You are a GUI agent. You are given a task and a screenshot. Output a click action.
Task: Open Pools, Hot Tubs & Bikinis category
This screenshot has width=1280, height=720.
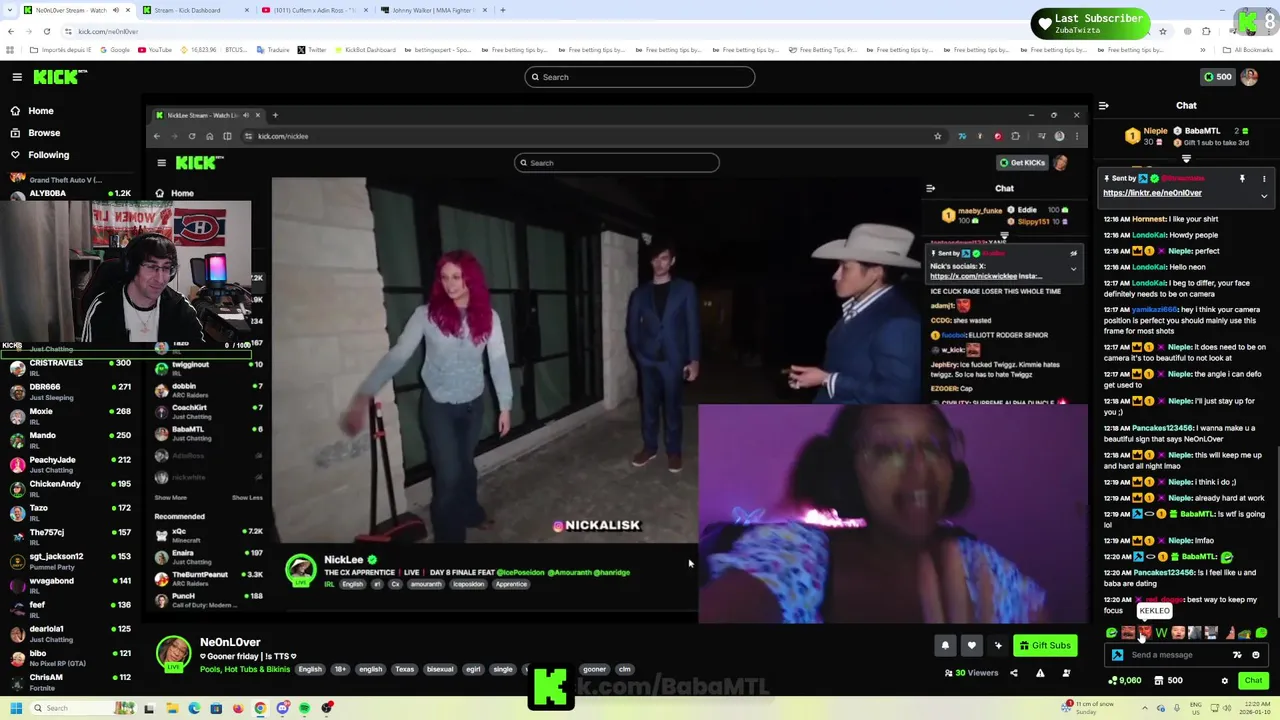[245, 669]
